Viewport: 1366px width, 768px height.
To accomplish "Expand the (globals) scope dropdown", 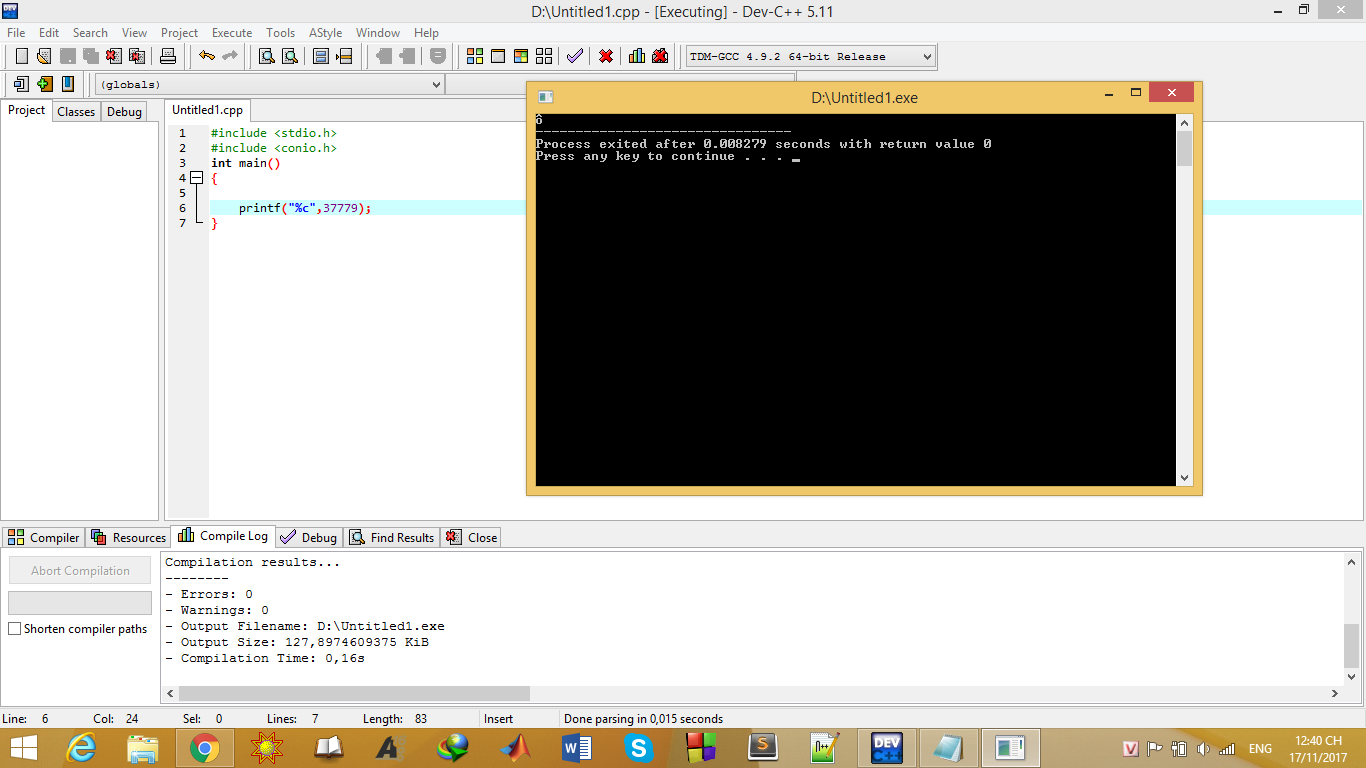I will tap(435, 85).
